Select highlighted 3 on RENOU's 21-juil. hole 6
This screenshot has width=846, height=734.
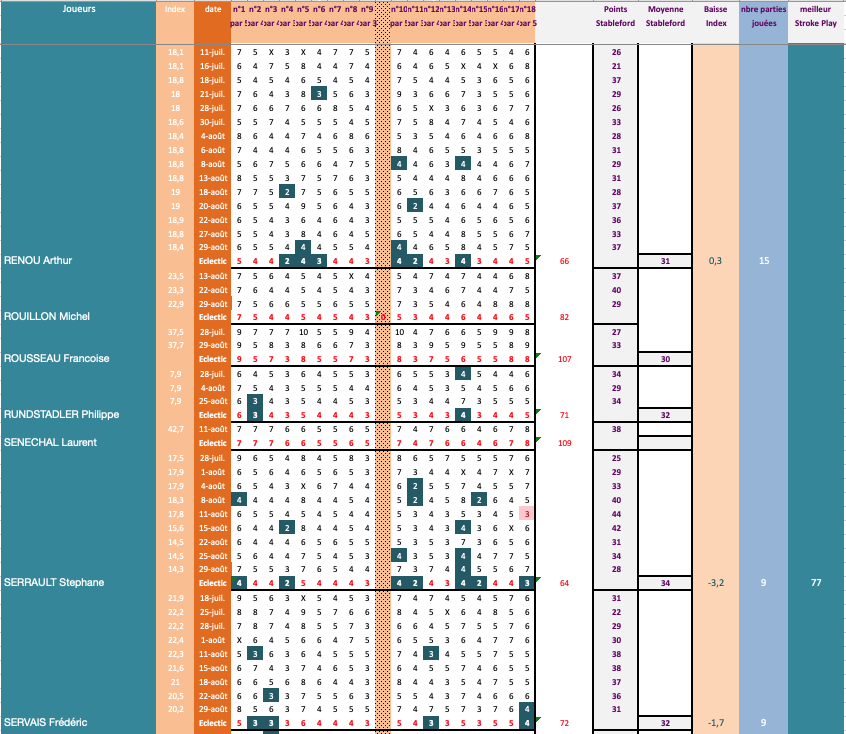pyautogui.click(x=319, y=94)
